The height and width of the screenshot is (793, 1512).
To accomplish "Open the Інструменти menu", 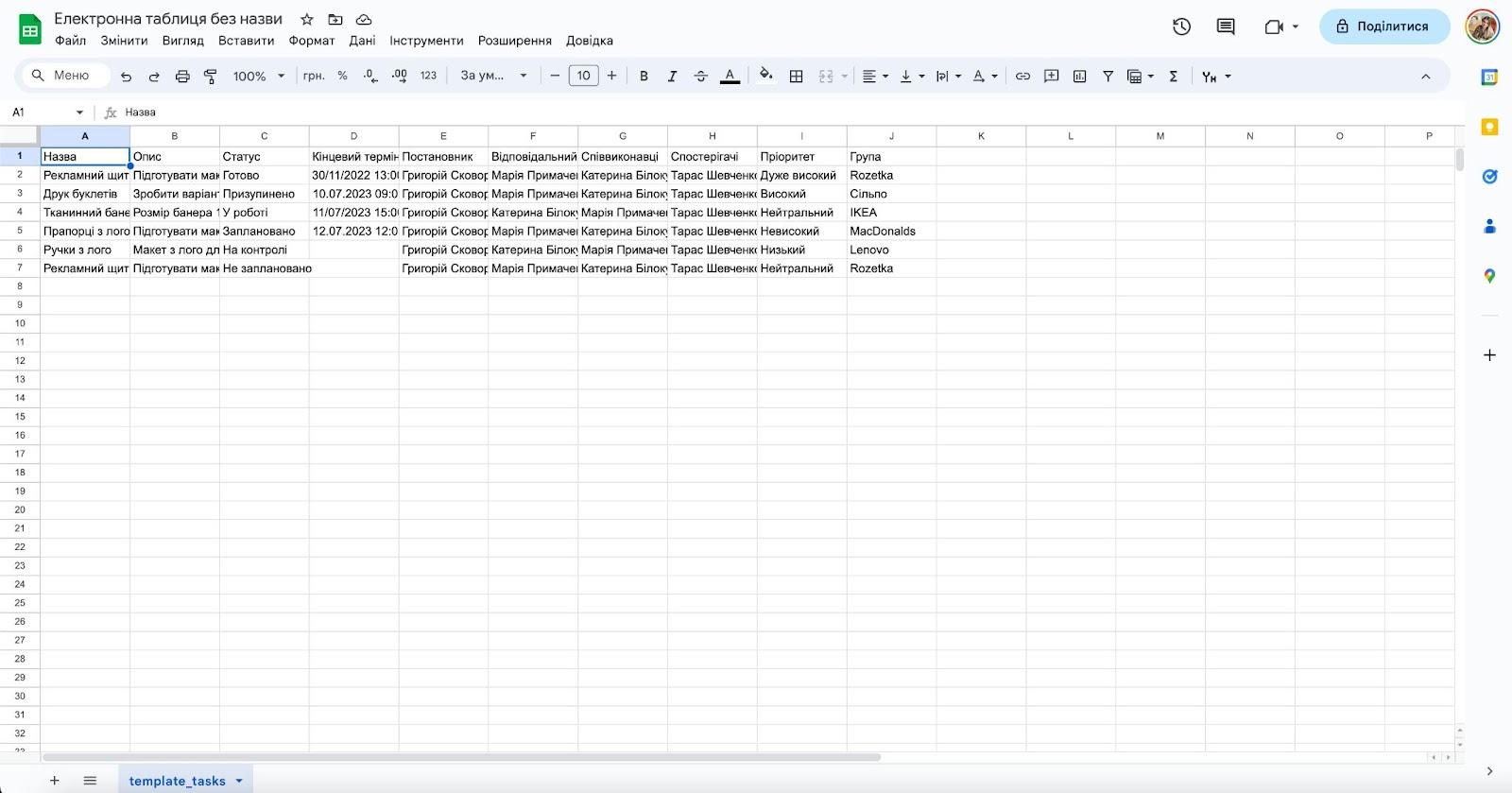I will 427,41.
